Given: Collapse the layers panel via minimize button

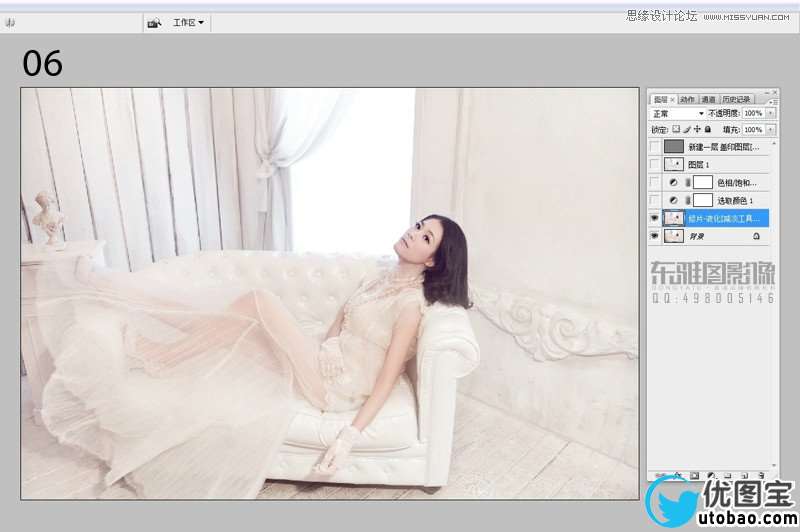Looking at the screenshot, I should 767,93.
